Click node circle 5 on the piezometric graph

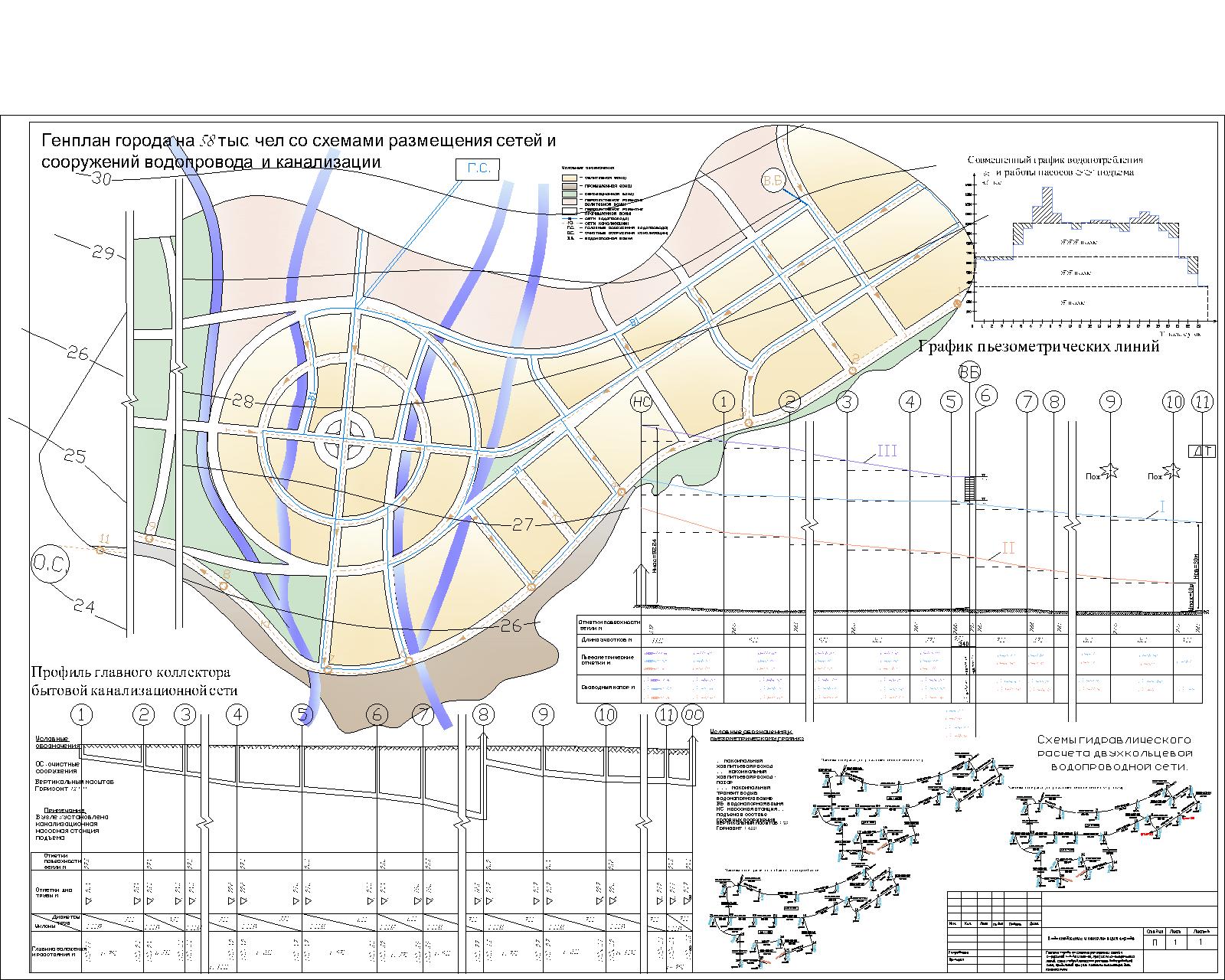[x=951, y=401]
